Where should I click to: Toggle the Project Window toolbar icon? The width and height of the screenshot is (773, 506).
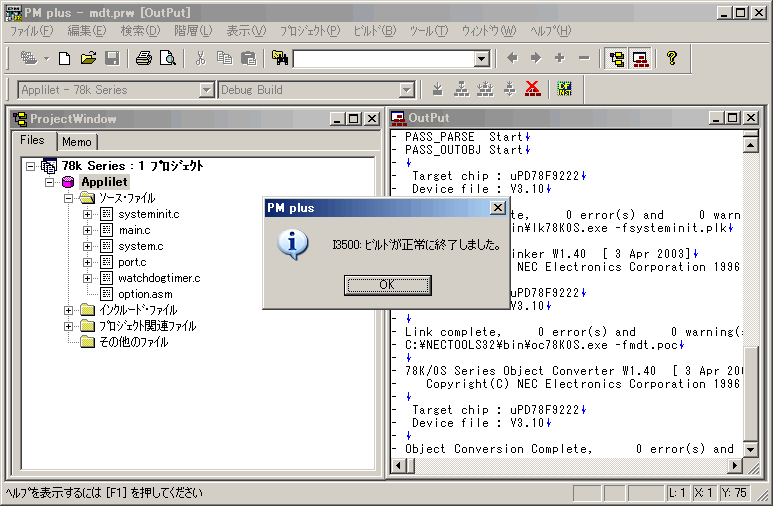click(617, 59)
